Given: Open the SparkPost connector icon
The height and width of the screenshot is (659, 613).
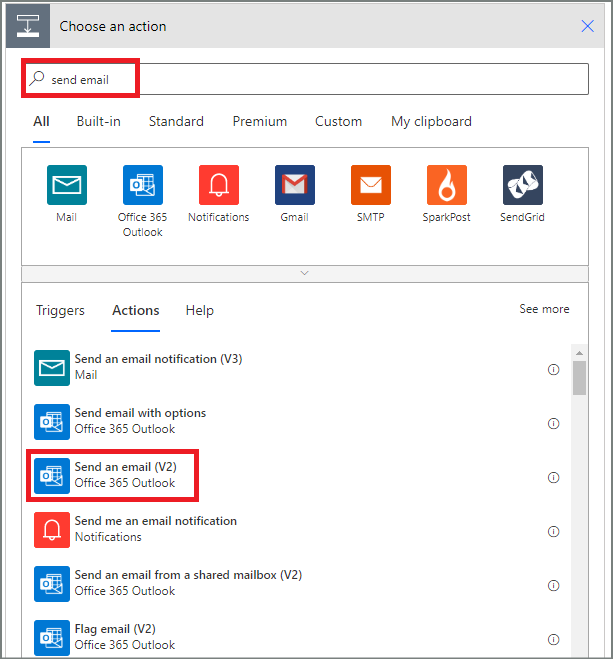Looking at the screenshot, I should point(447,185).
